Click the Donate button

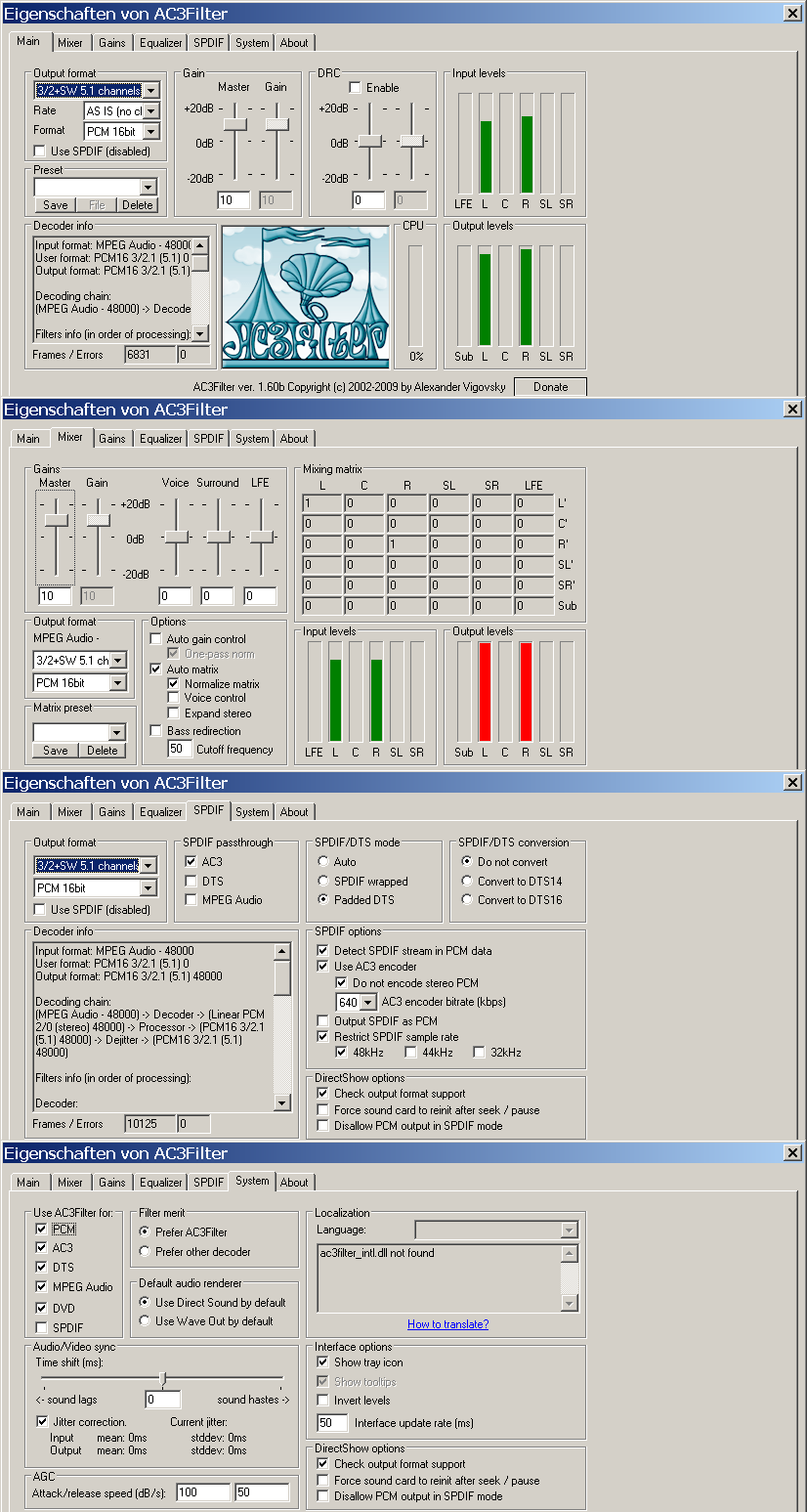[x=550, y=387]
